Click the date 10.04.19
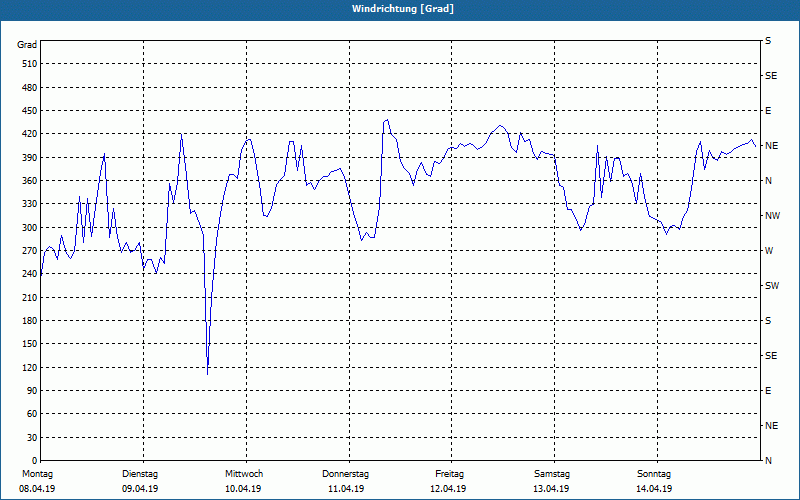The image size is (800, 500). coord(243,489)
